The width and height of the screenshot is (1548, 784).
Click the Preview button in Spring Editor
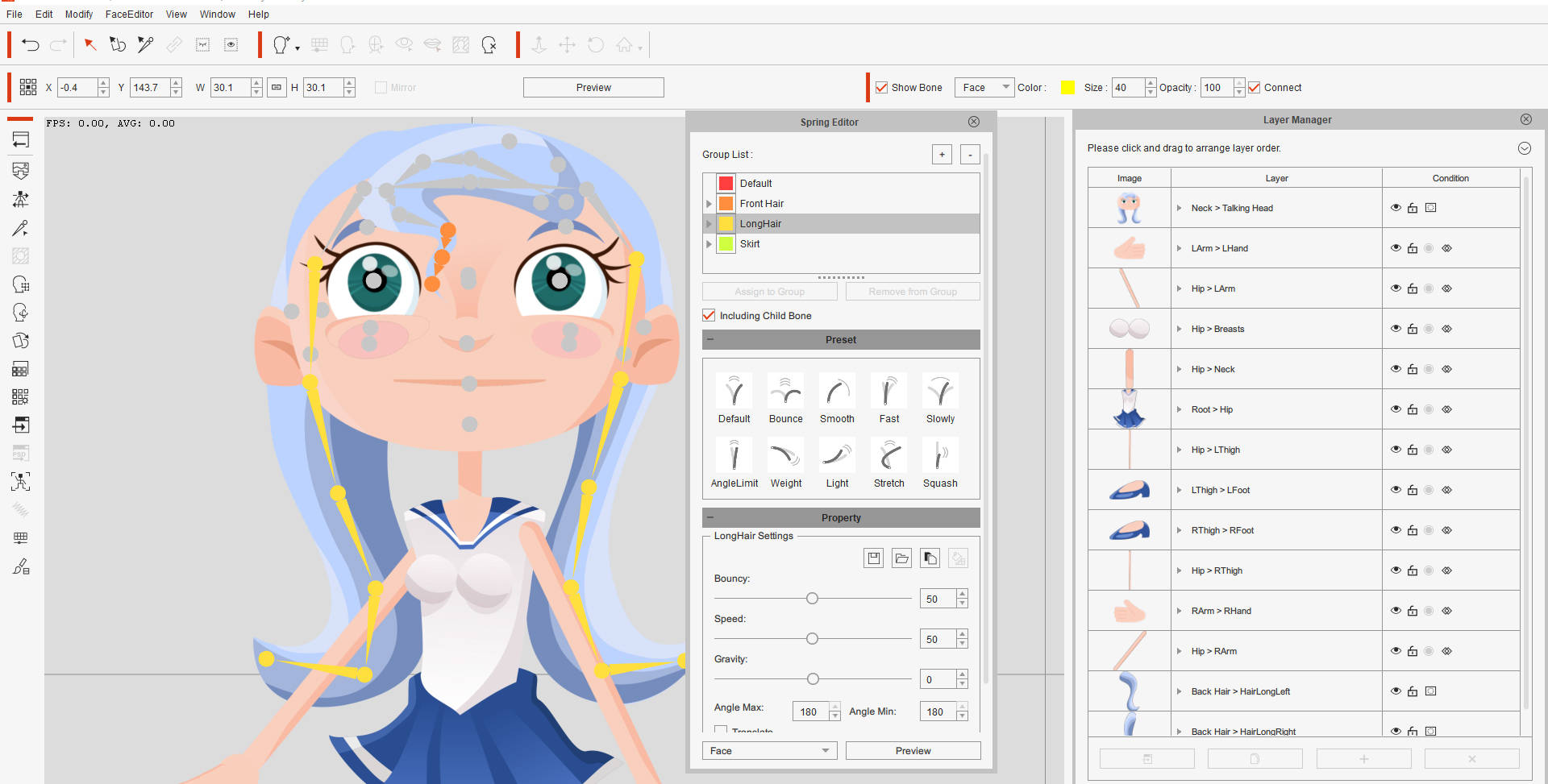(913, 751)
